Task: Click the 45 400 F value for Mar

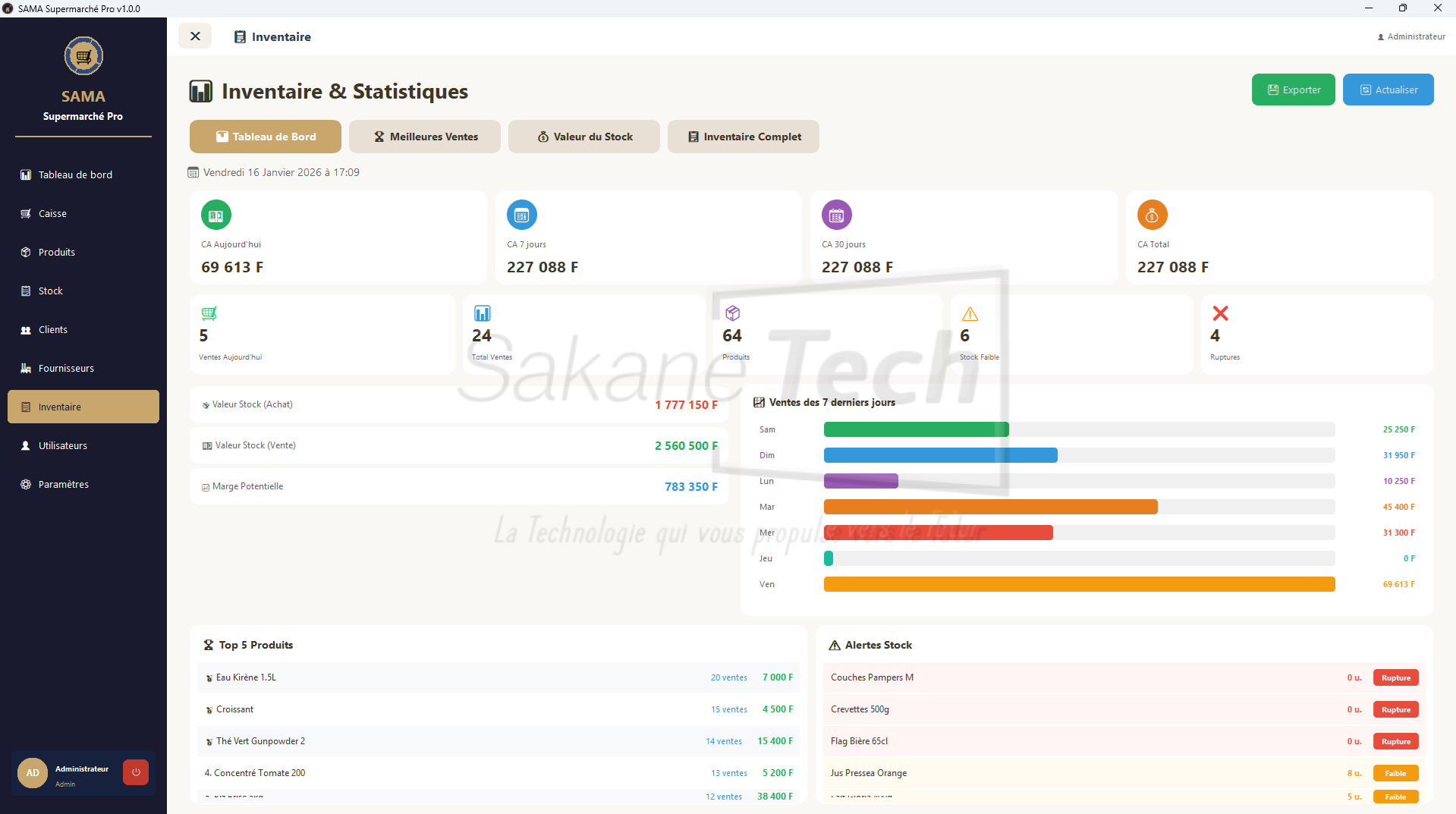Action: click(x=1398, y=507)
